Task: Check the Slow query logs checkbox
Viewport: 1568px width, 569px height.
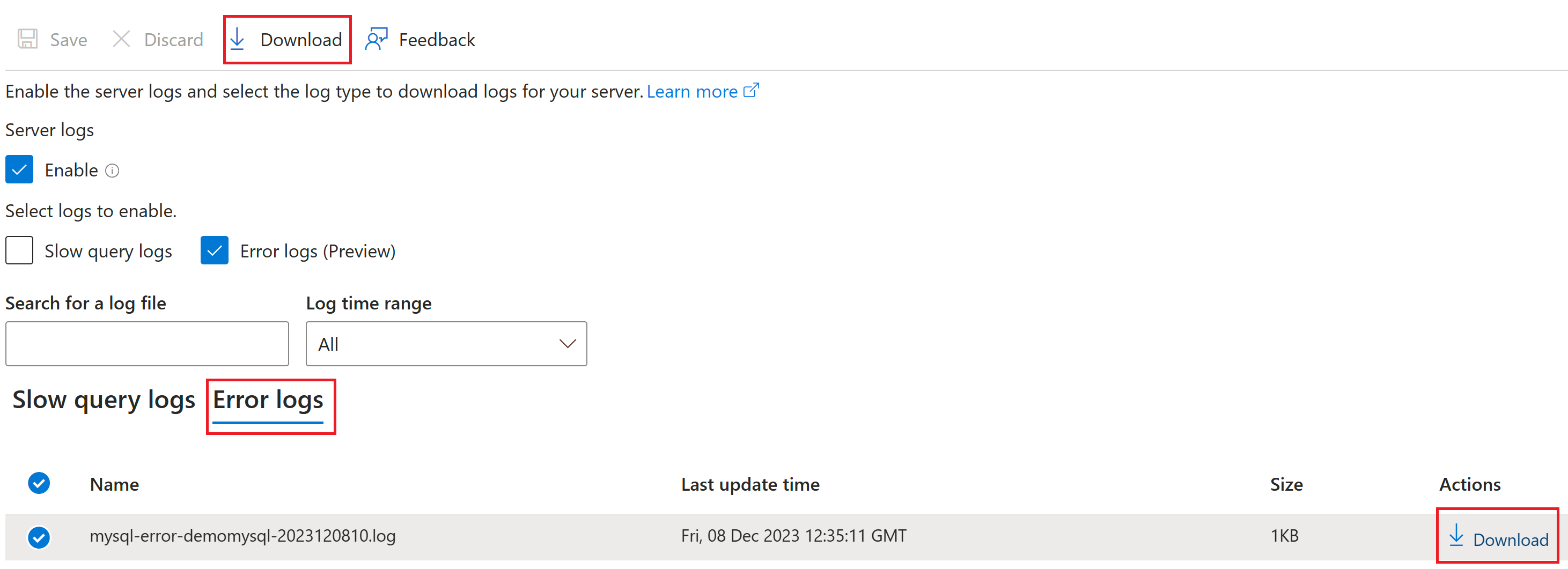Action: pos(19,251)
